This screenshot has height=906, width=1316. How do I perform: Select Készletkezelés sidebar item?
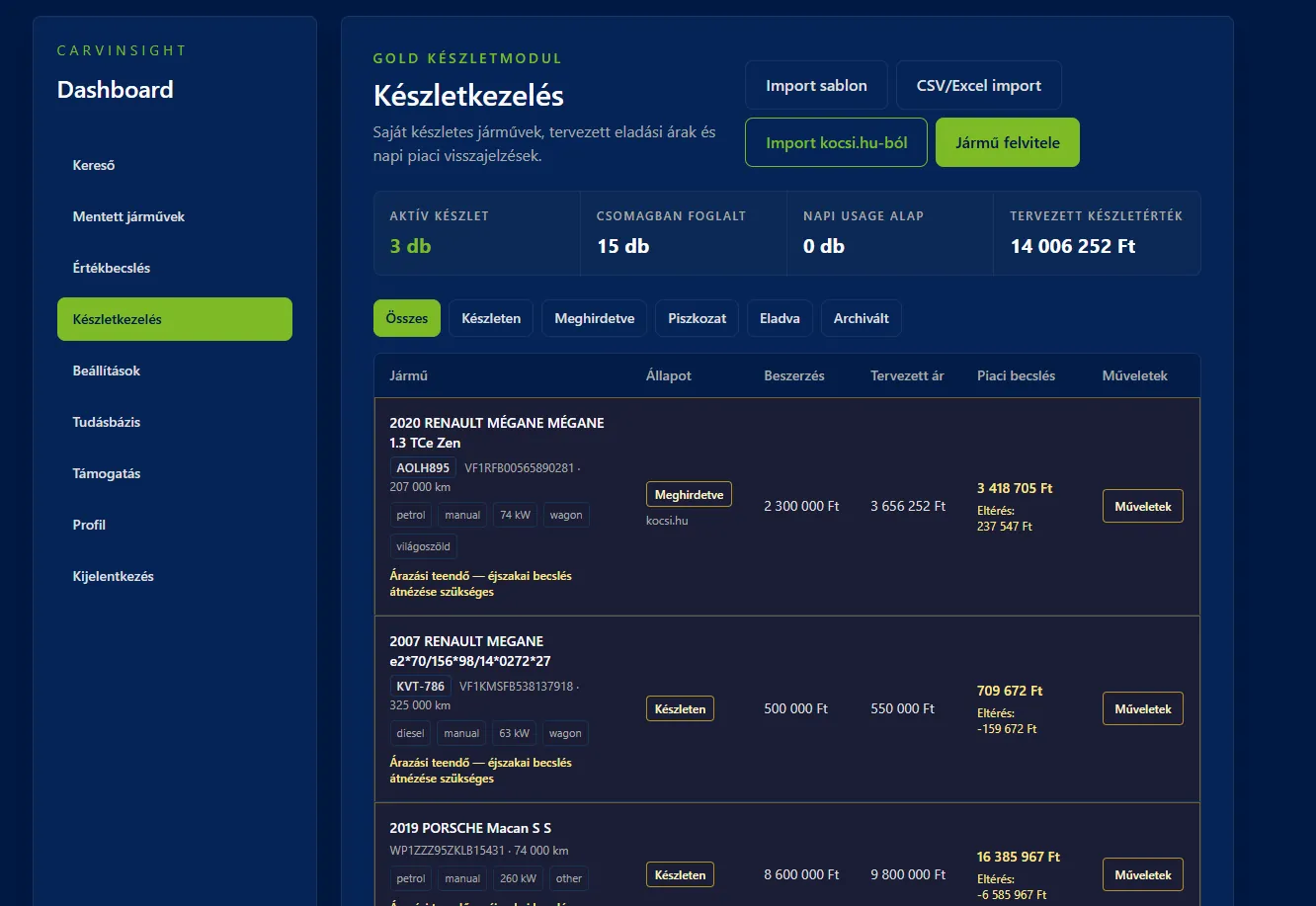175,319
